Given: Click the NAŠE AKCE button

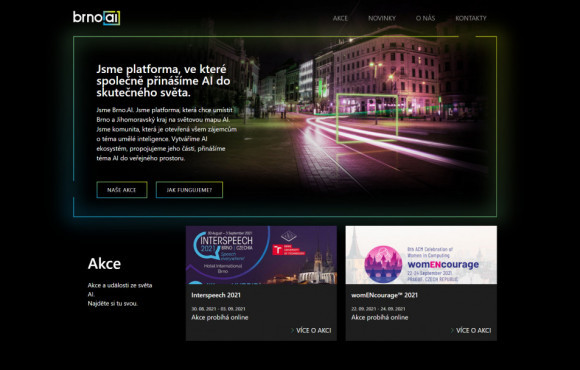Looking at the screenshot, I should tap(122, 190).
